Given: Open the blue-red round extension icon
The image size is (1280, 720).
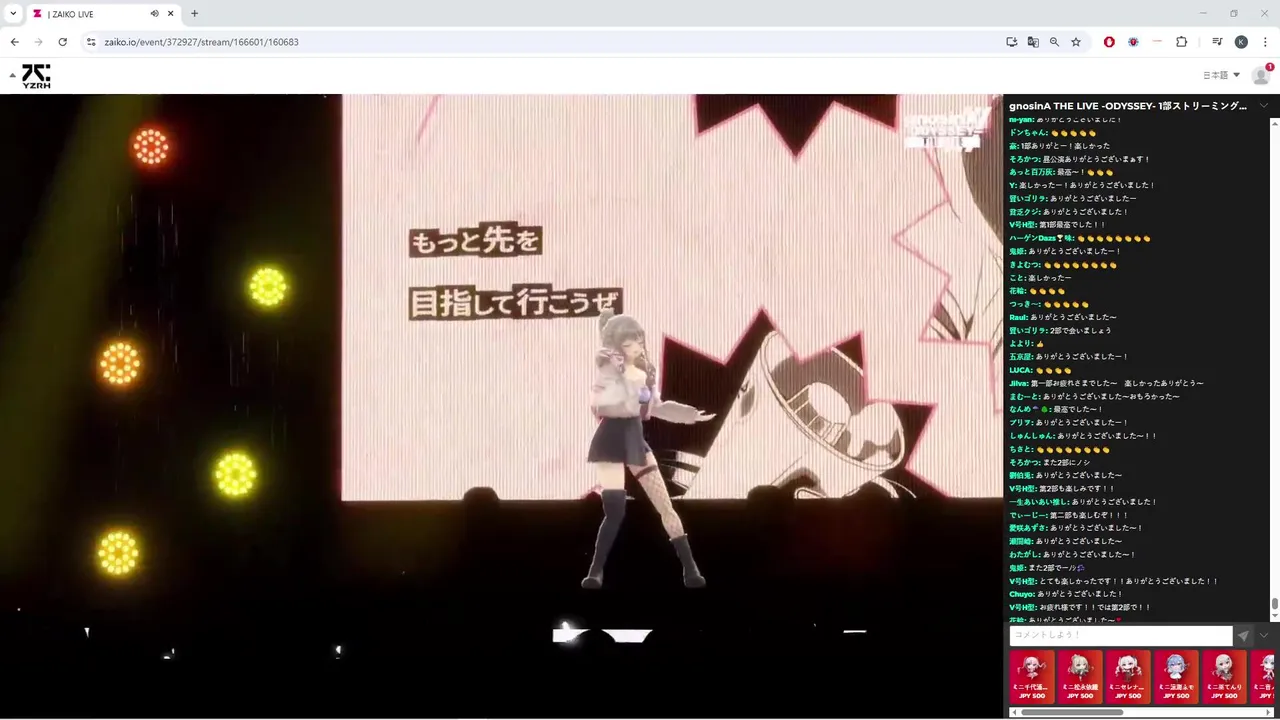Looking at the screenshot, I should pyautogui.click(x=1133, y=42).
